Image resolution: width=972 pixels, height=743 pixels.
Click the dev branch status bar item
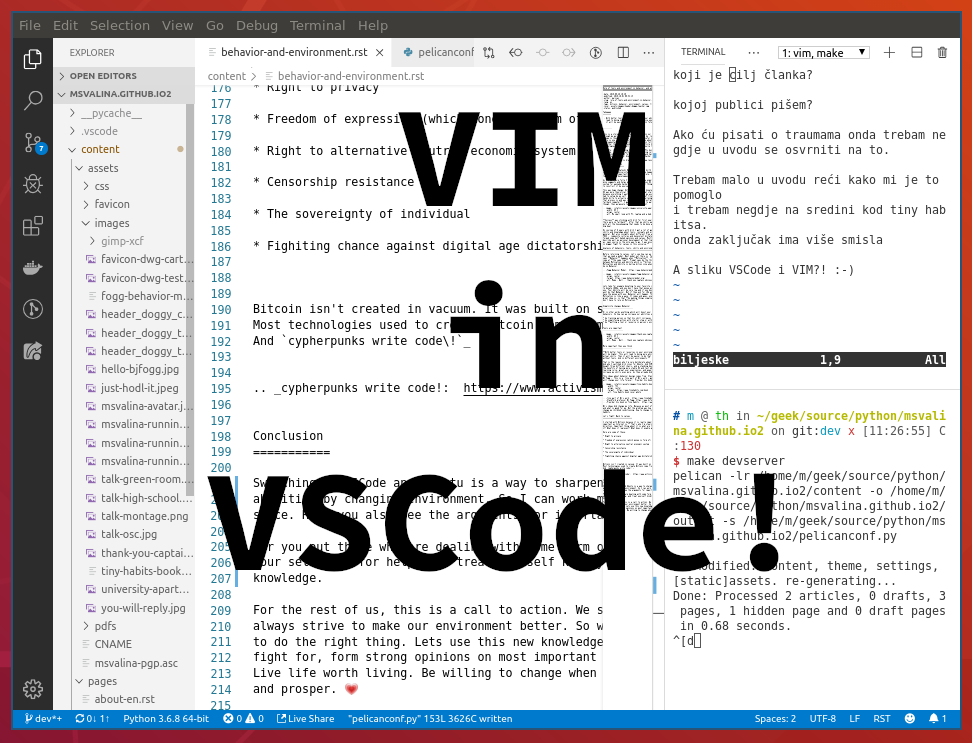[x=43, y=719]
